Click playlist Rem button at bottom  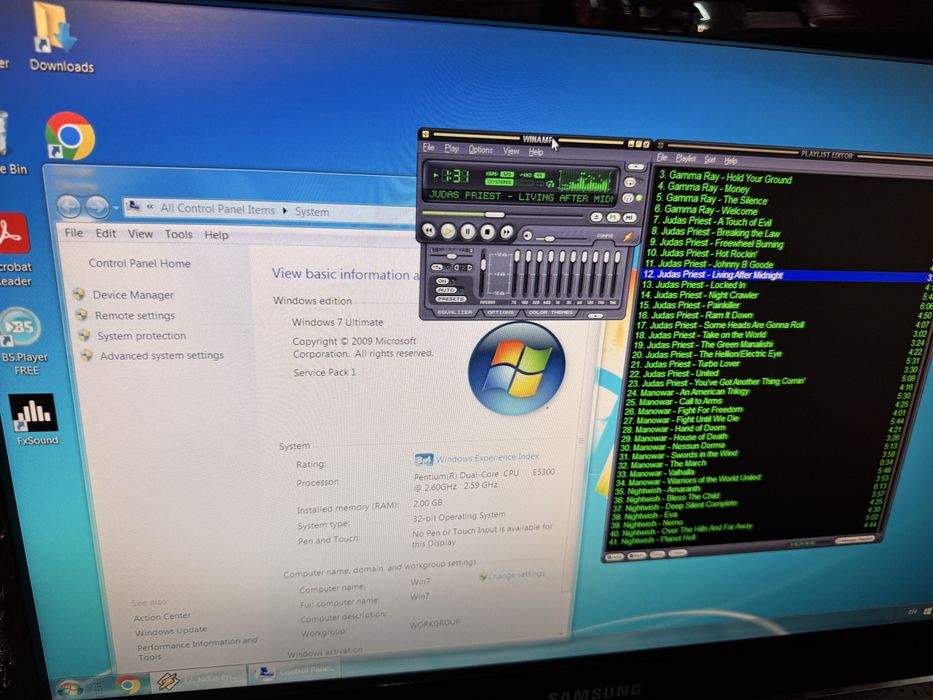click(636, 555)
